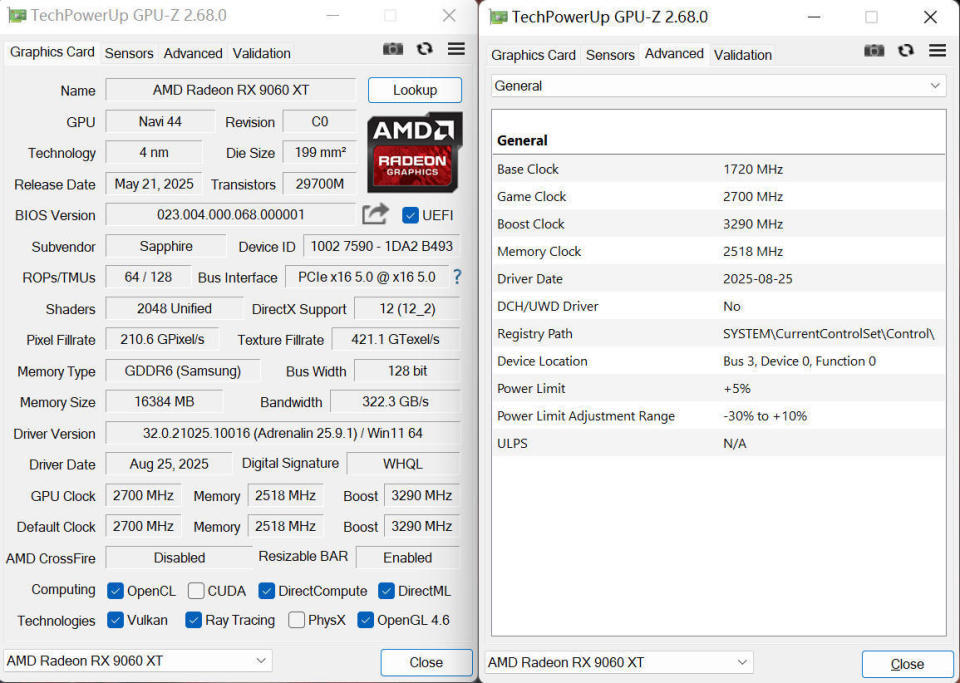960x683 pixels.
Task: Open Validation tab in left window
Action: click(x=261, y=53)
